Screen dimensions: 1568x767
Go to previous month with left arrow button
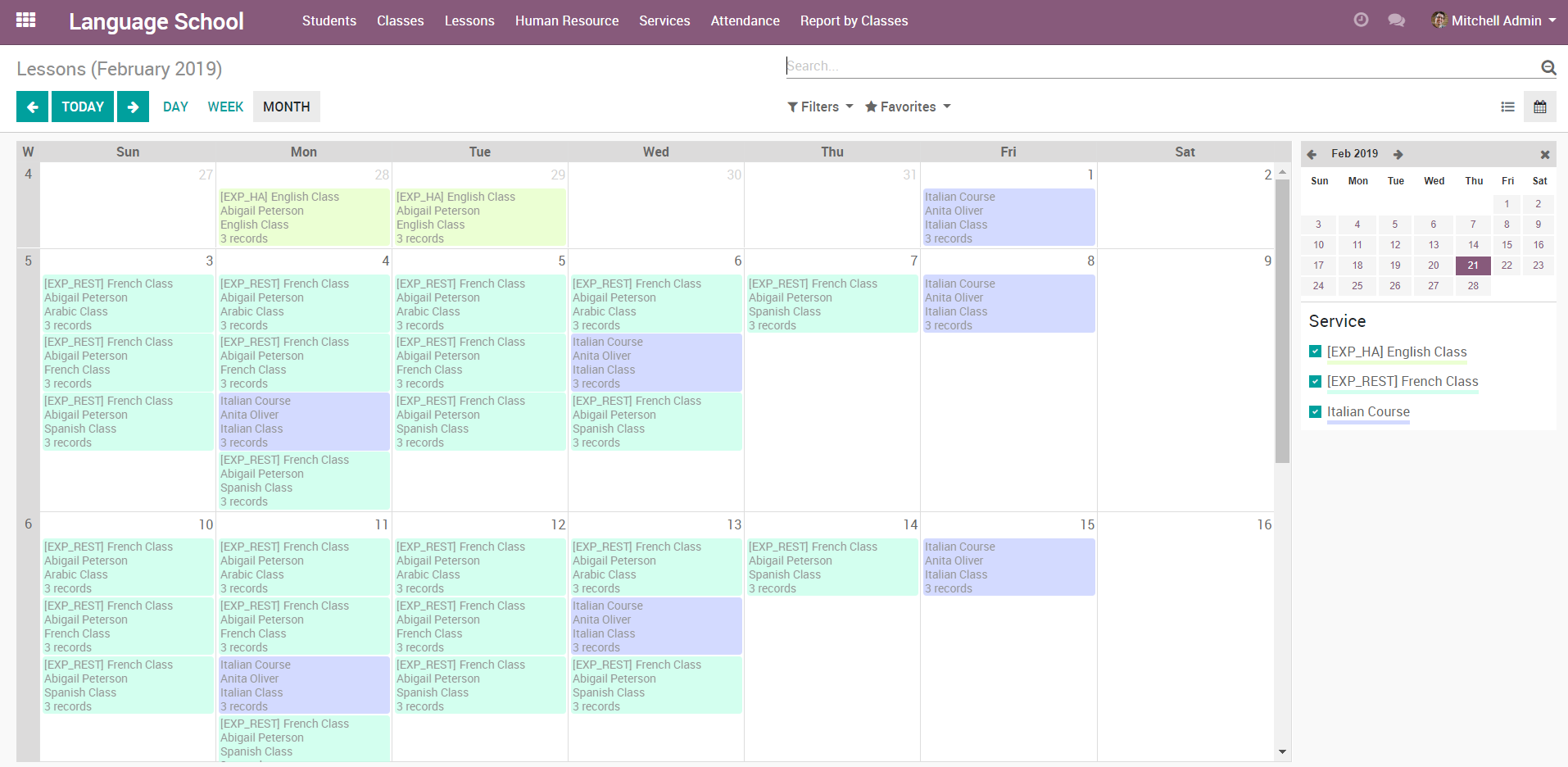click(33, 107)
